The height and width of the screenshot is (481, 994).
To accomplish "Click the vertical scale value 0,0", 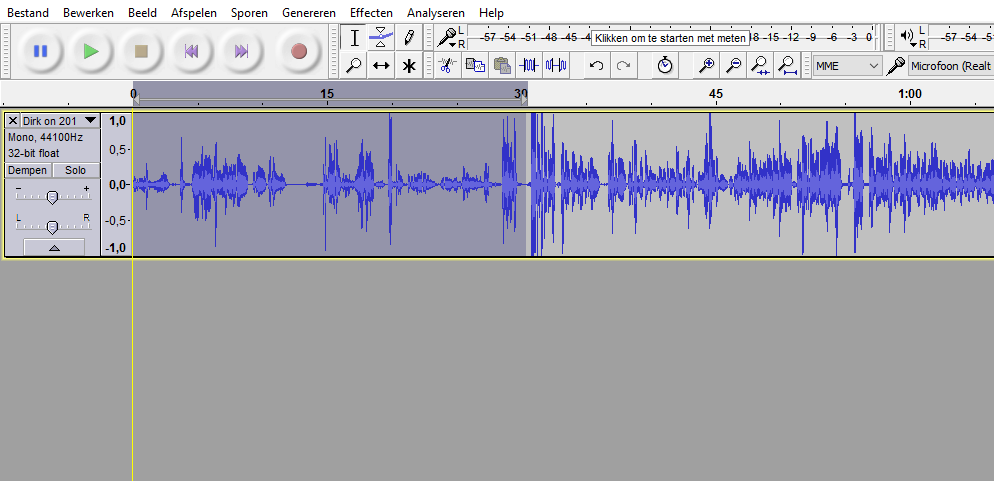I will point(117,184).
